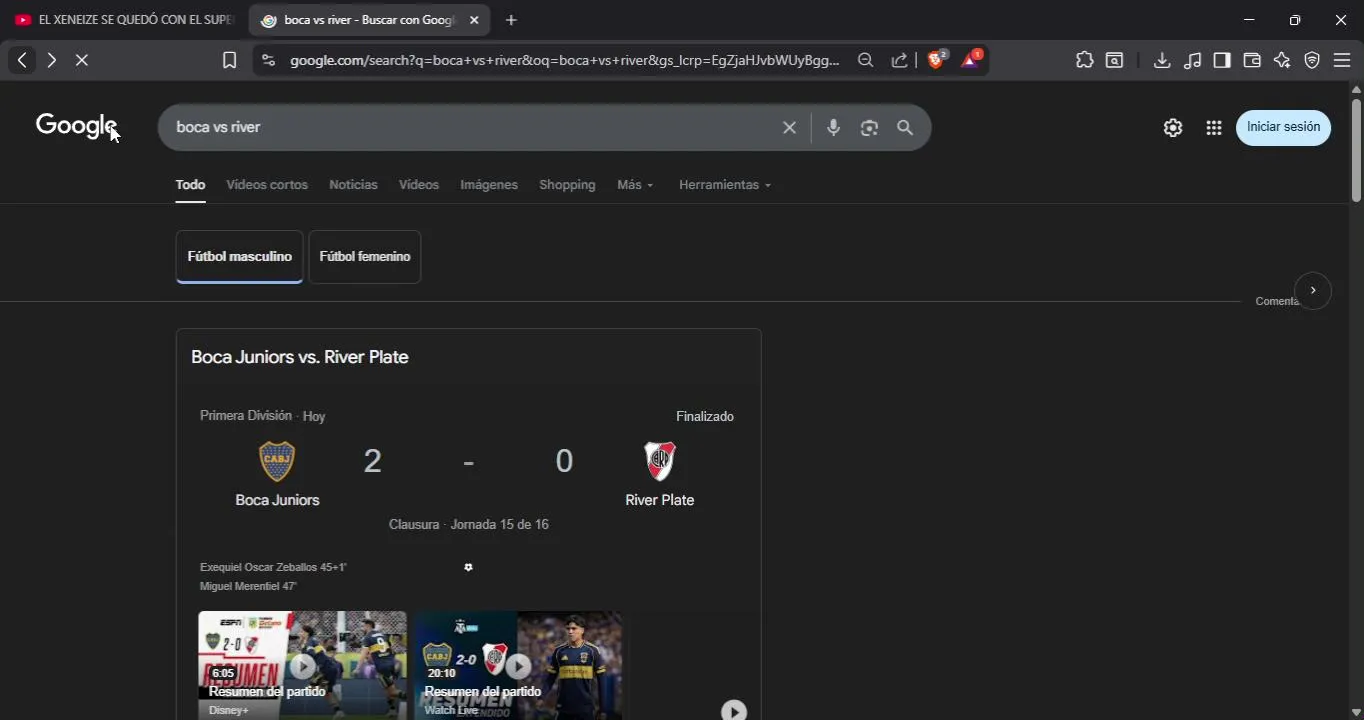1364x720 pixels.
Task: Click the Exequiel Oscar Zeballos 45+1' scorer
Action: [x=273, y=567]
